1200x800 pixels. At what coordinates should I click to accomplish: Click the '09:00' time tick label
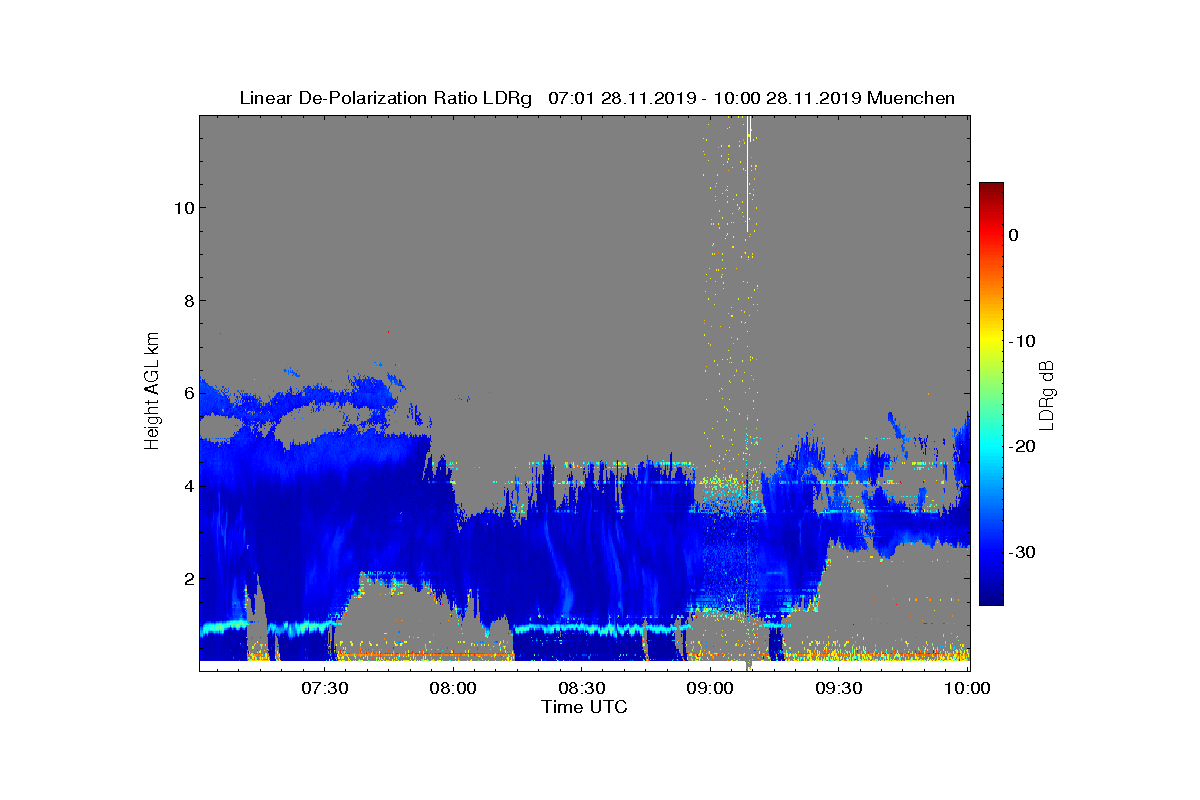pos(710,688)
